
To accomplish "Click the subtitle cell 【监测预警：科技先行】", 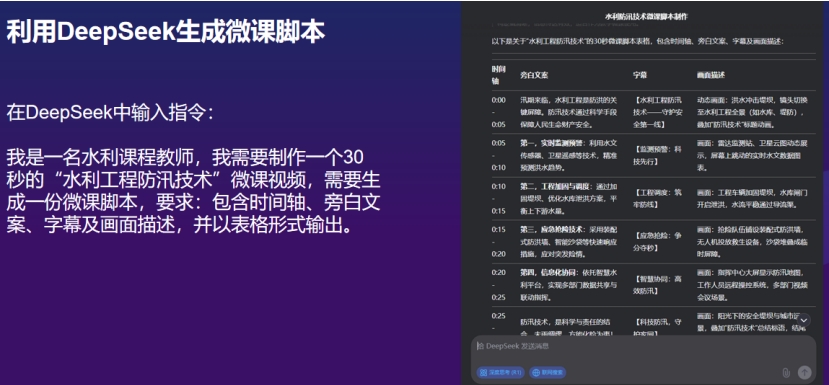I will (x=657, y=155).
